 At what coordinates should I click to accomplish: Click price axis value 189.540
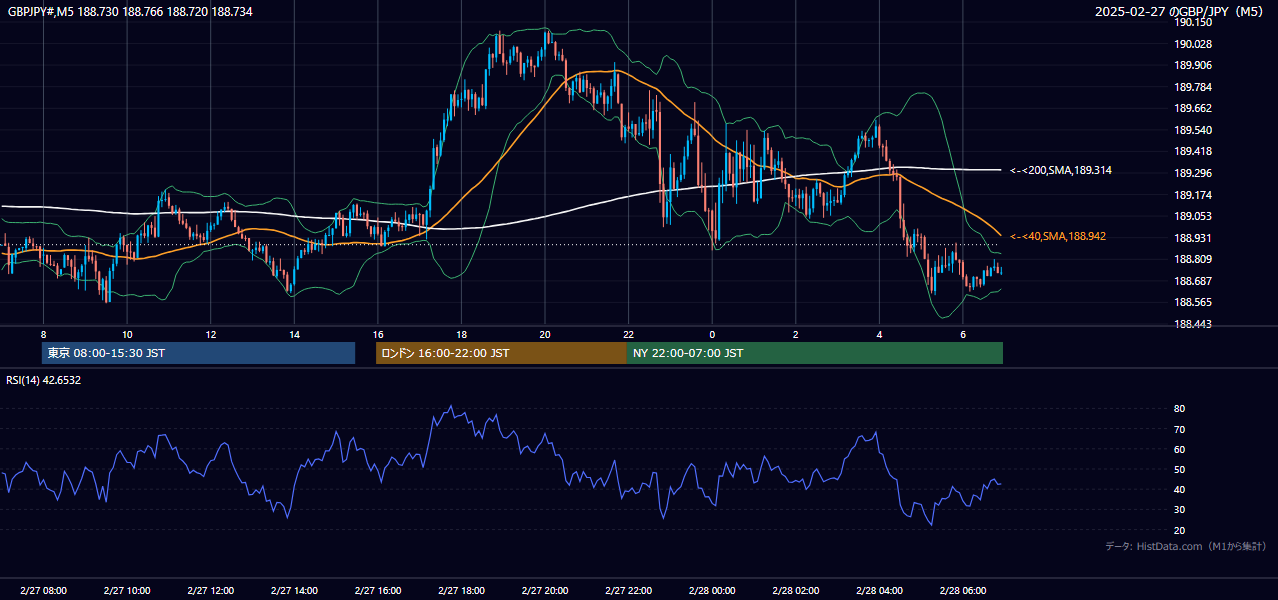tap(1193, 130)
